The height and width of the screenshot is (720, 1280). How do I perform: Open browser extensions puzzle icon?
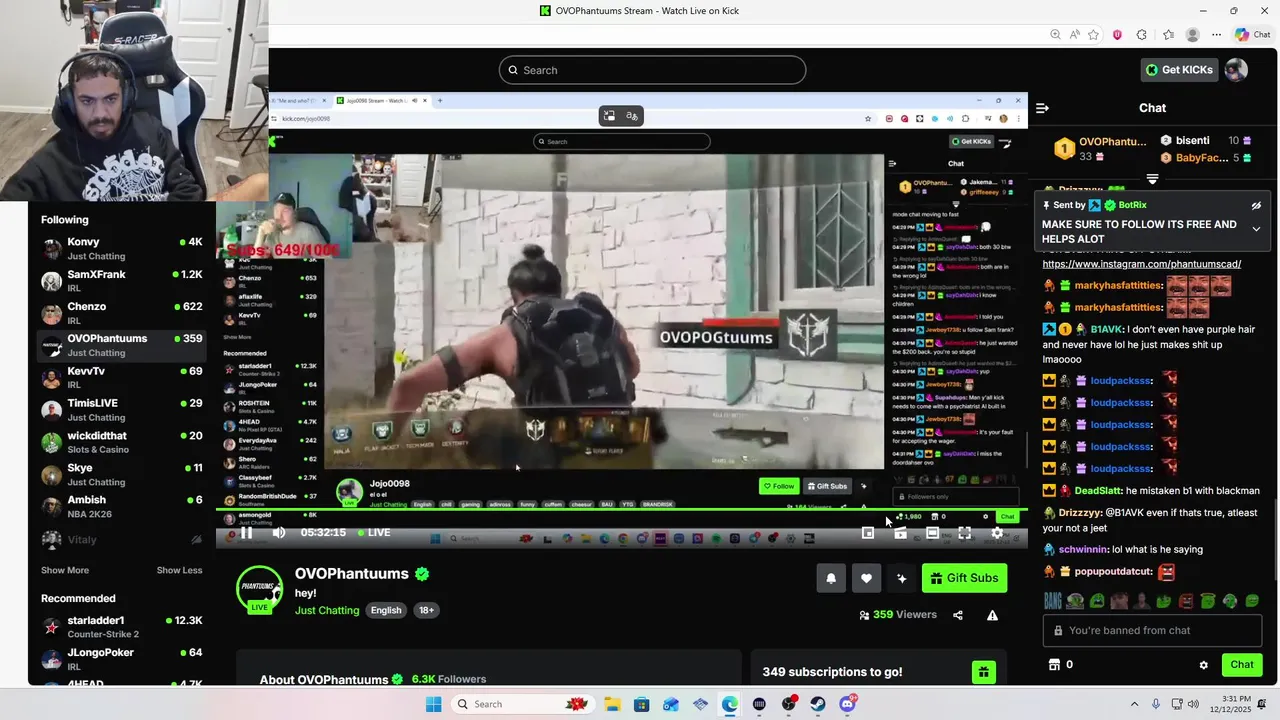(x=1142, y=35)
